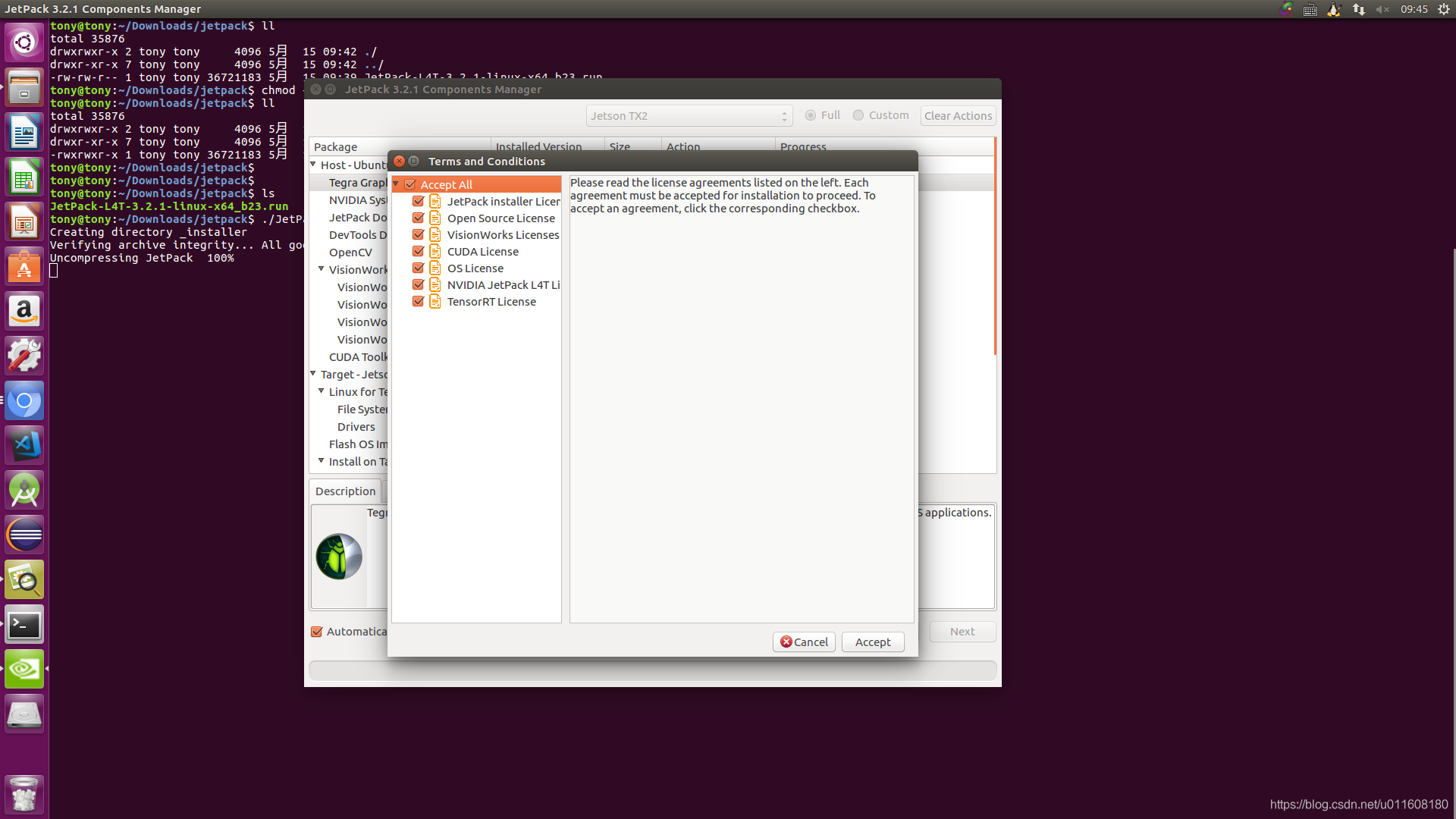Screen dimensions: 1456x819
Task: Click Components Manager bottom progress bar
Action: (x=652, y=670)
